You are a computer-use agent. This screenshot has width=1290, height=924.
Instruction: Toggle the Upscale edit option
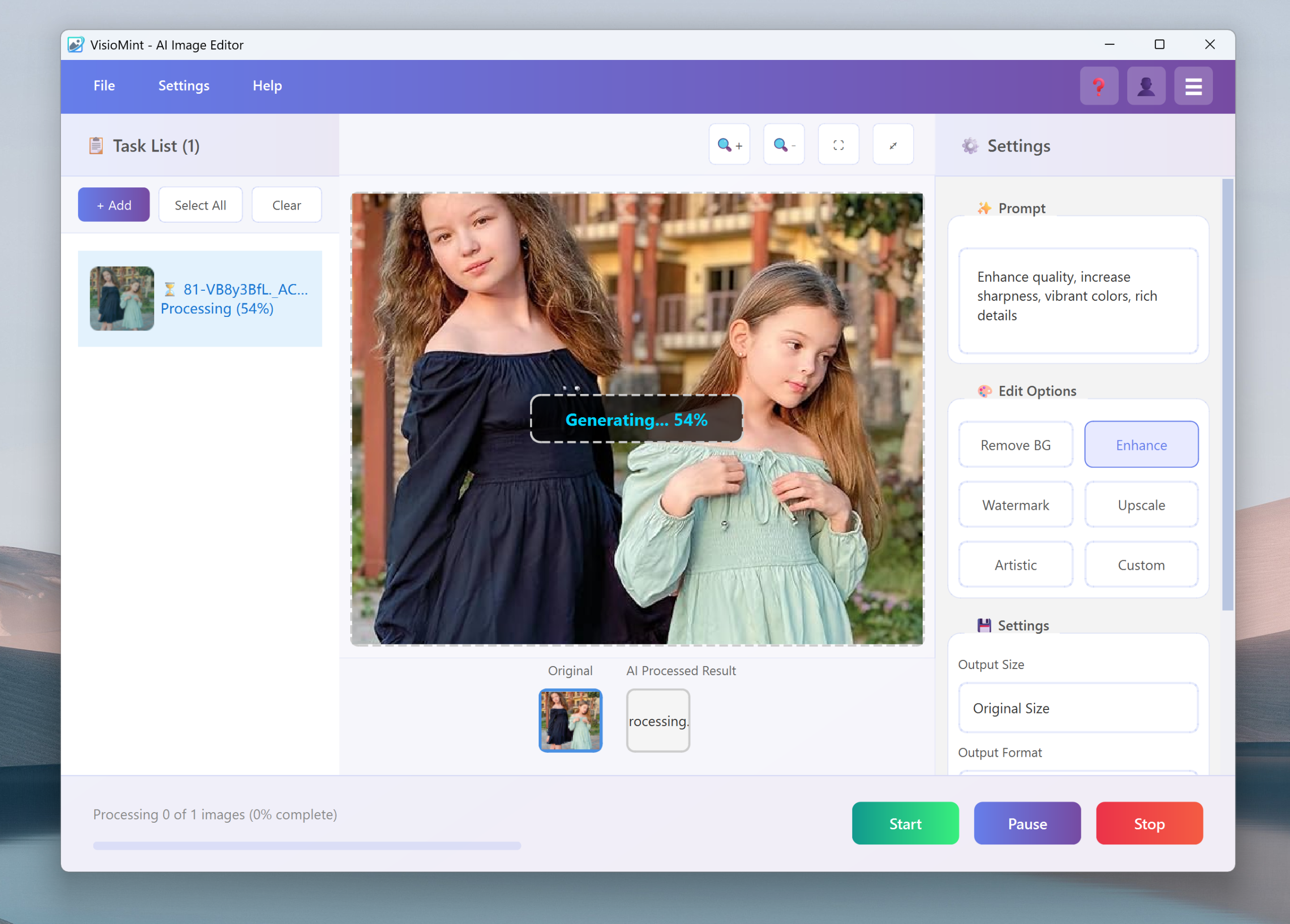point(1140,504)
